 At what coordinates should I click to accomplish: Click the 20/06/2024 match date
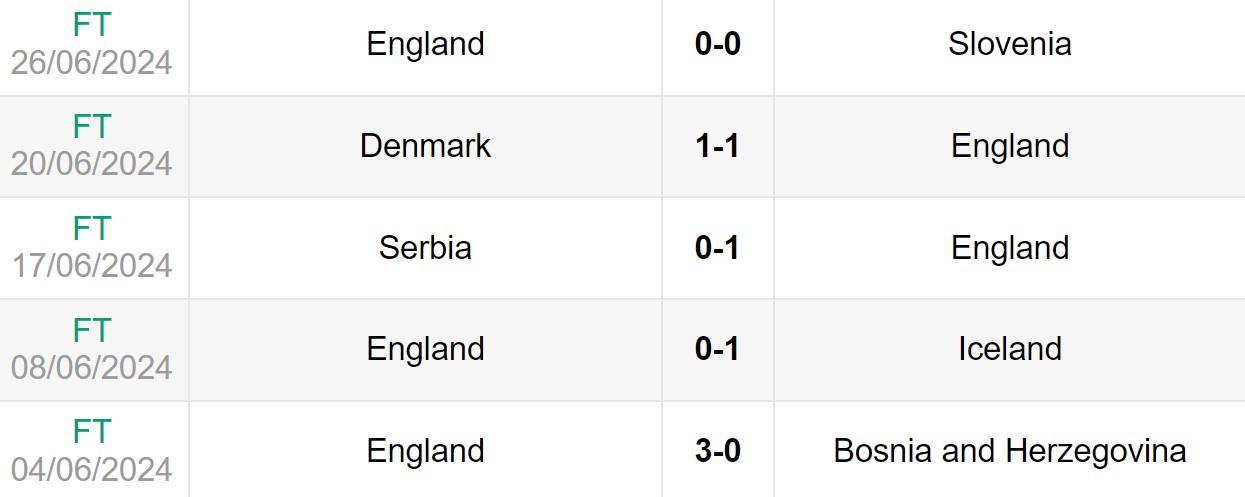pos(92,163)
